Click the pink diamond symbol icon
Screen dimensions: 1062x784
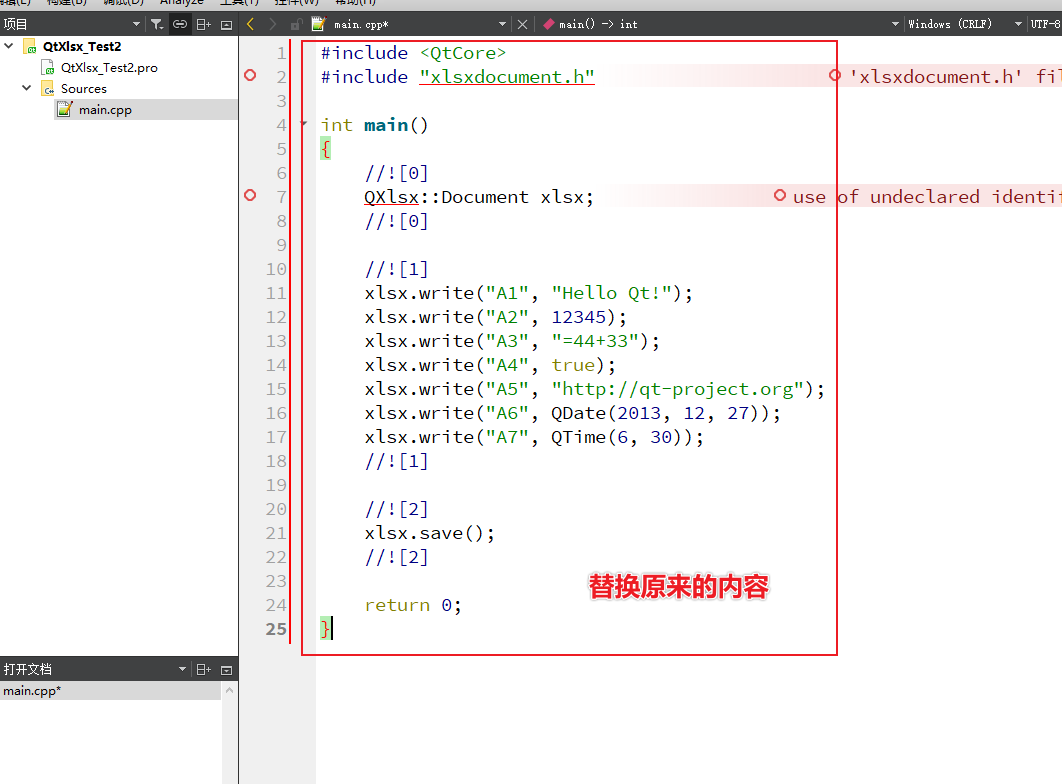[x=549, y=24]
